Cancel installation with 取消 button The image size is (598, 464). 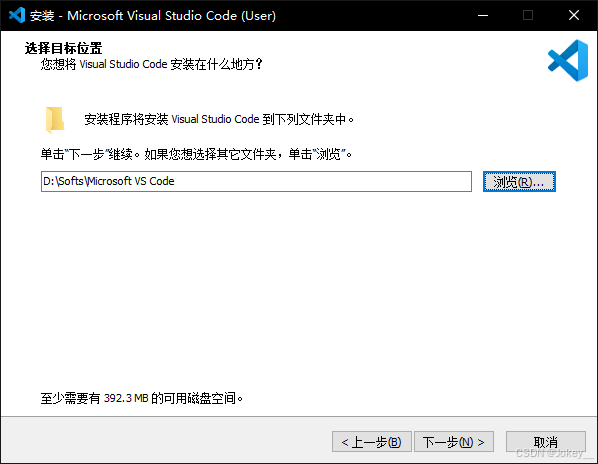coord(545,442)
